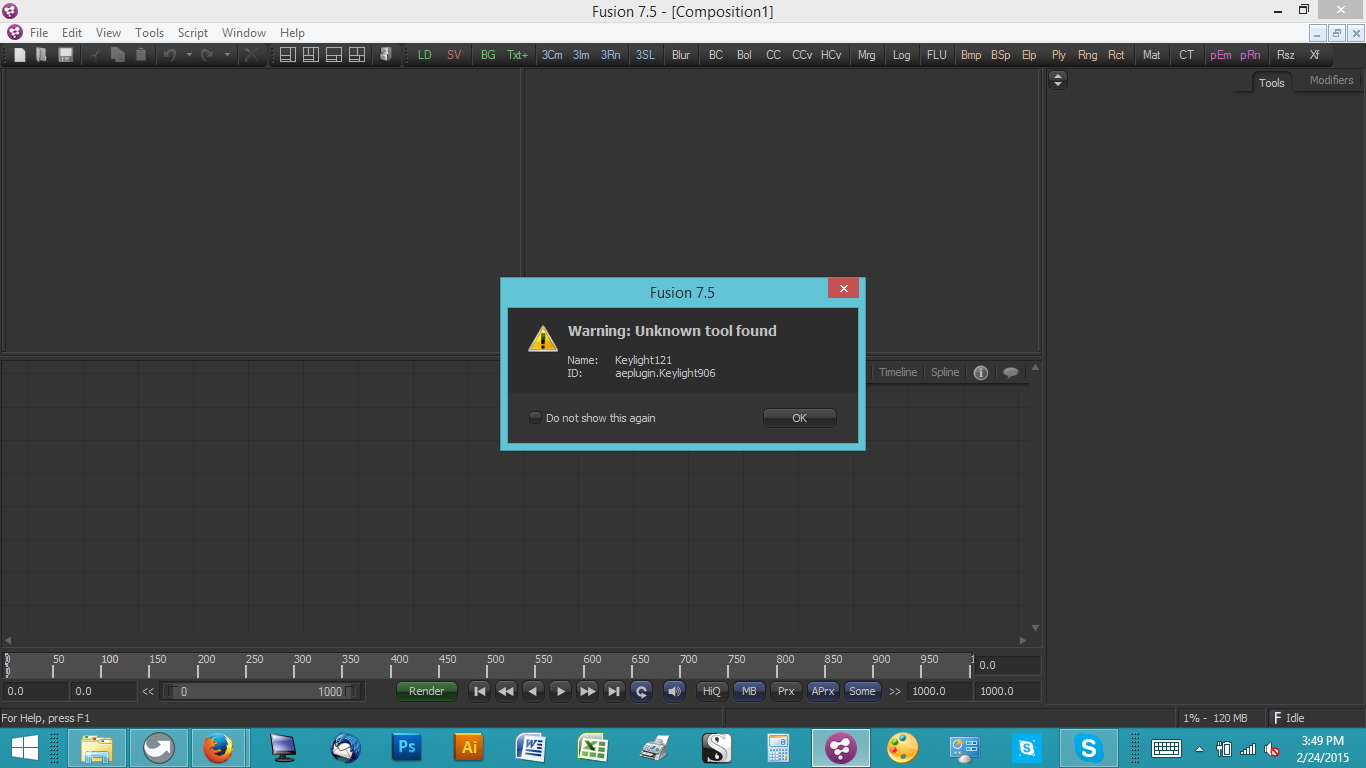Click the New composition icon
This screenshot has width=1366, height=768.
(x=19, y=55)
